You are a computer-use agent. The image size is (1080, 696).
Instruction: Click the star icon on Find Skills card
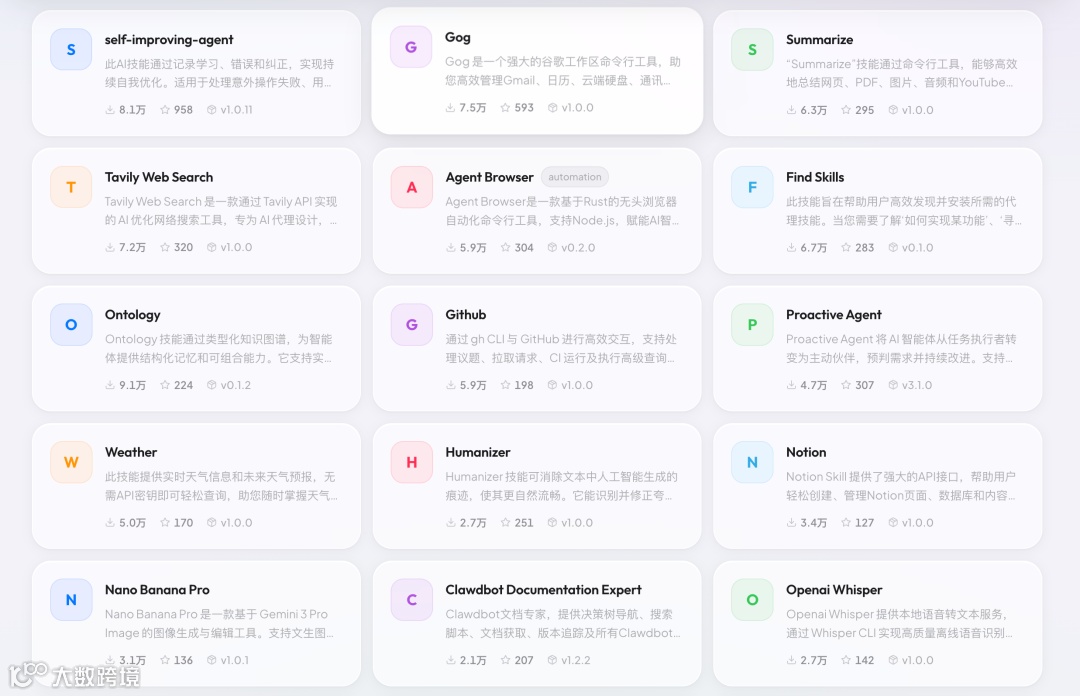pyautogui.click(x=846, y=247)
